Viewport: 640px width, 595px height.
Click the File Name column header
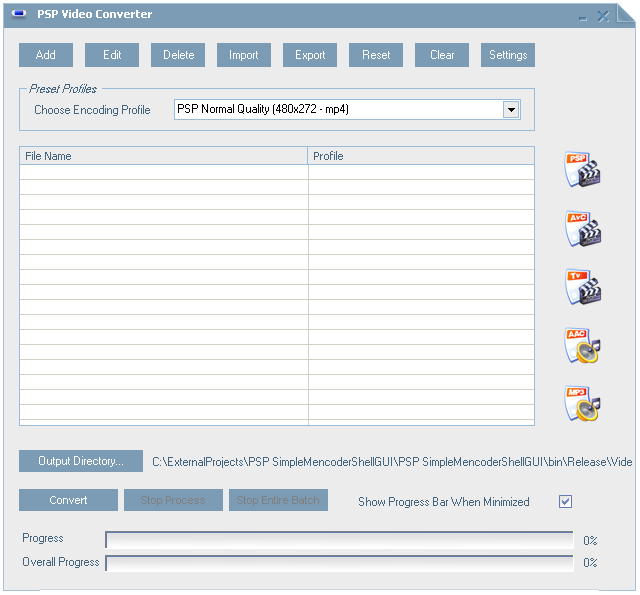(x=163, y=156)
